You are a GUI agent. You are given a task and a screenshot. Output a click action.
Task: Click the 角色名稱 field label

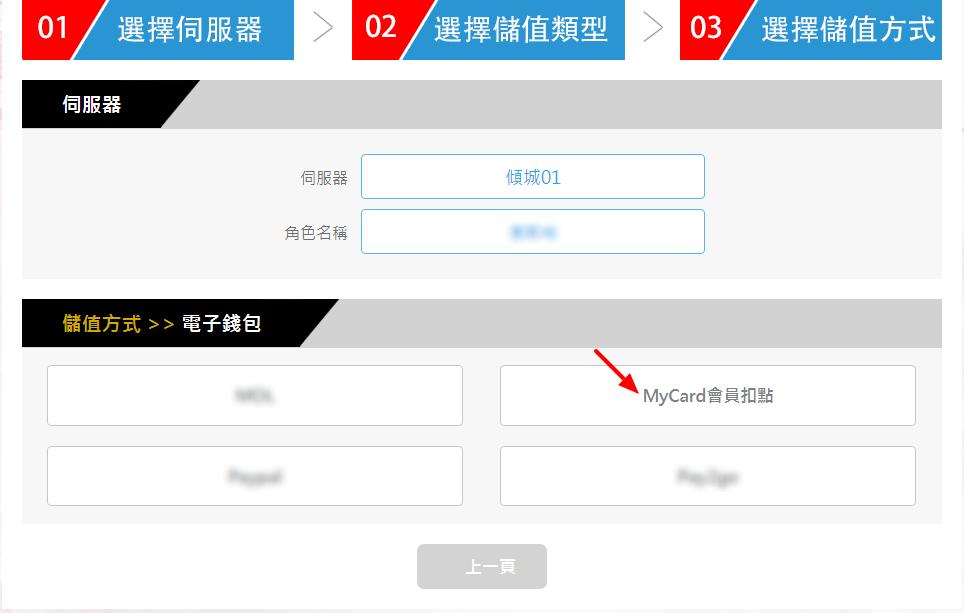pos(316,233)
